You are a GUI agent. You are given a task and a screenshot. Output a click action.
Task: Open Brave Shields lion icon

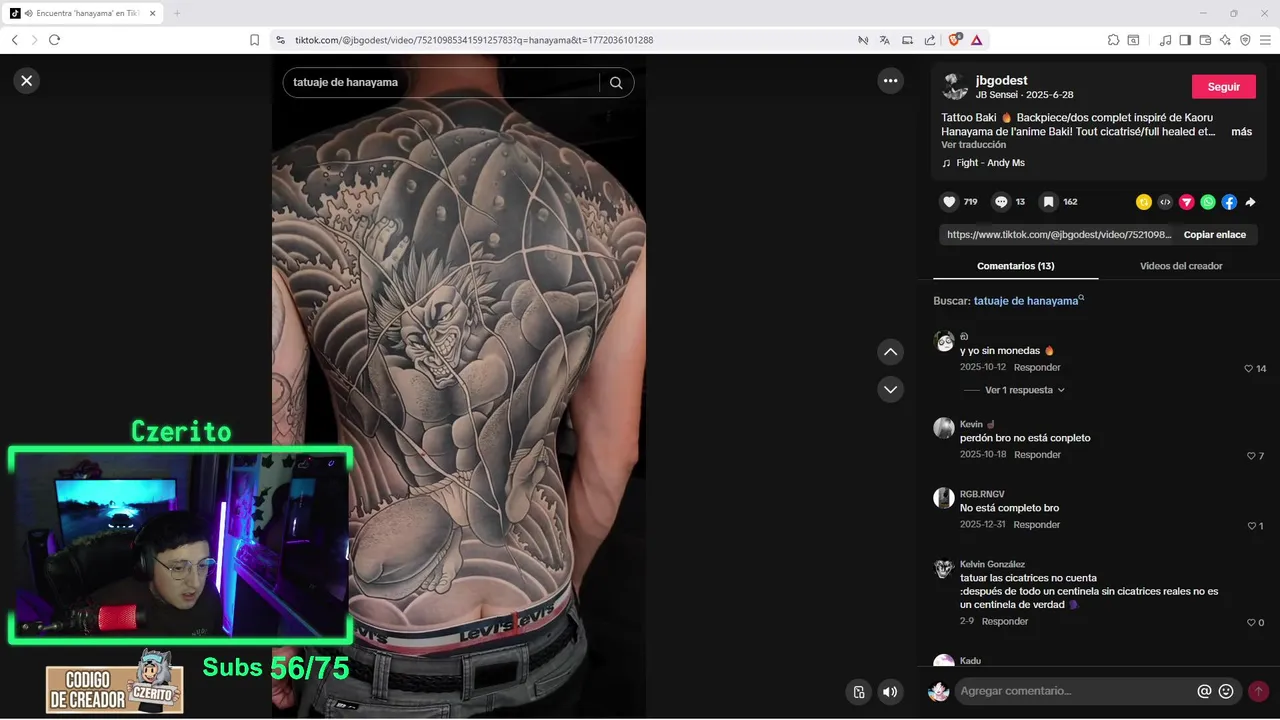tap(954, 40)
